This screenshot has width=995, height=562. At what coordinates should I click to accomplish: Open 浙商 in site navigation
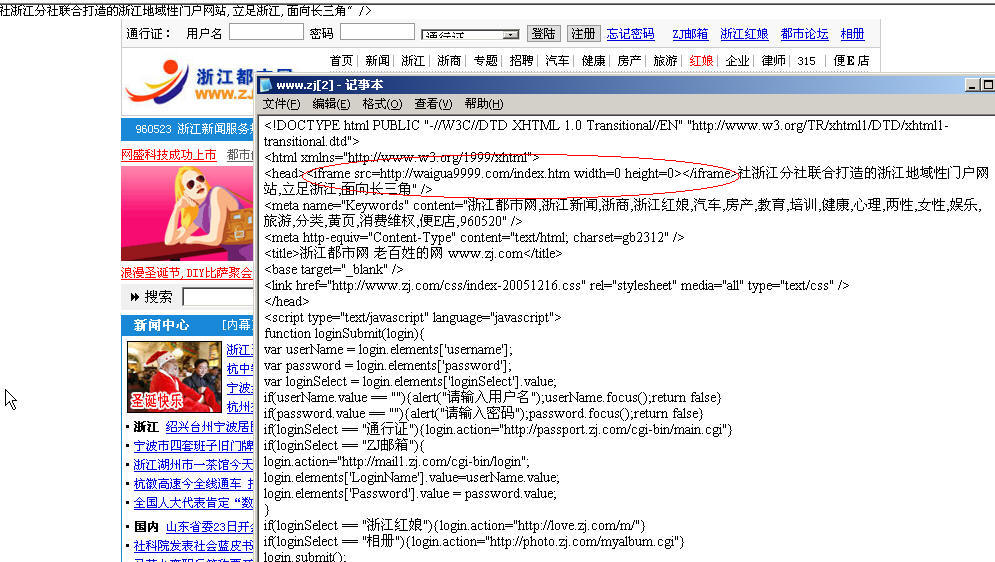(449, 61)
